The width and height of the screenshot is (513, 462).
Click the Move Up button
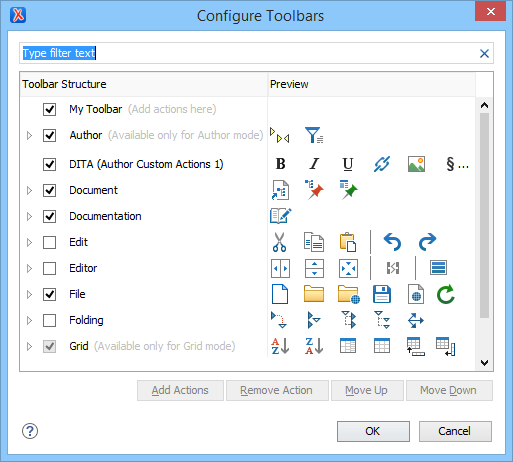(x=367, y=390)
